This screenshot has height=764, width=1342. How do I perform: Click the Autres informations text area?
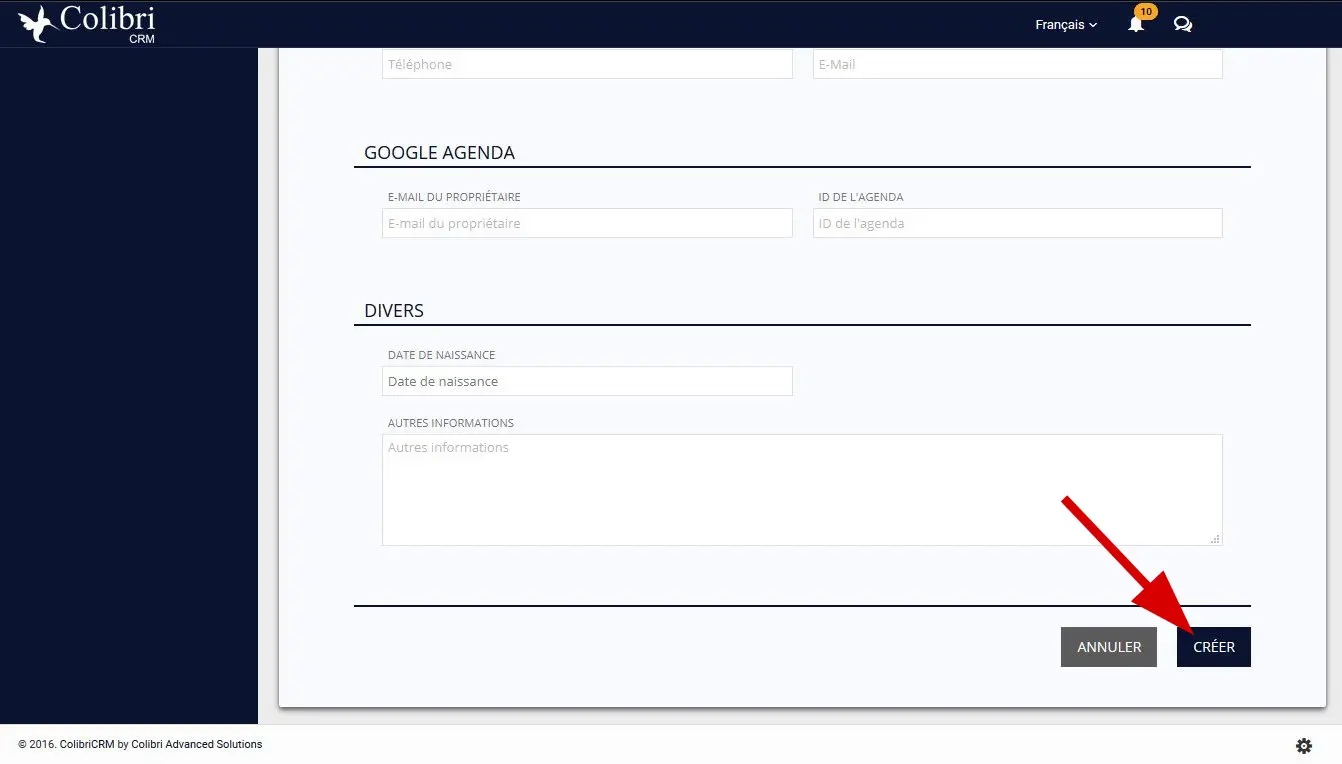802,490
